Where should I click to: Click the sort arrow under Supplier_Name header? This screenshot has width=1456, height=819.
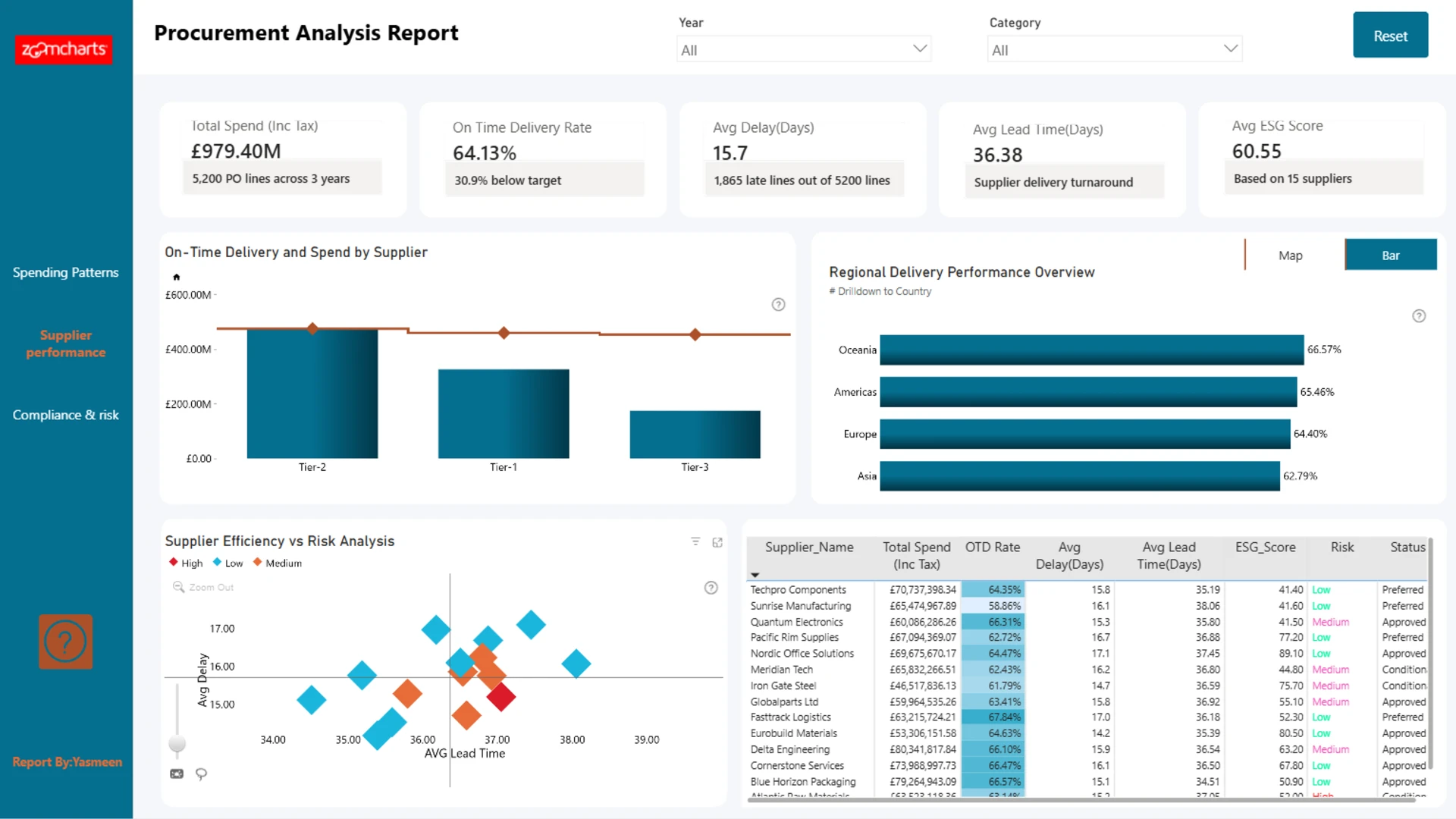pyautogui.click(x=755, y=575)
